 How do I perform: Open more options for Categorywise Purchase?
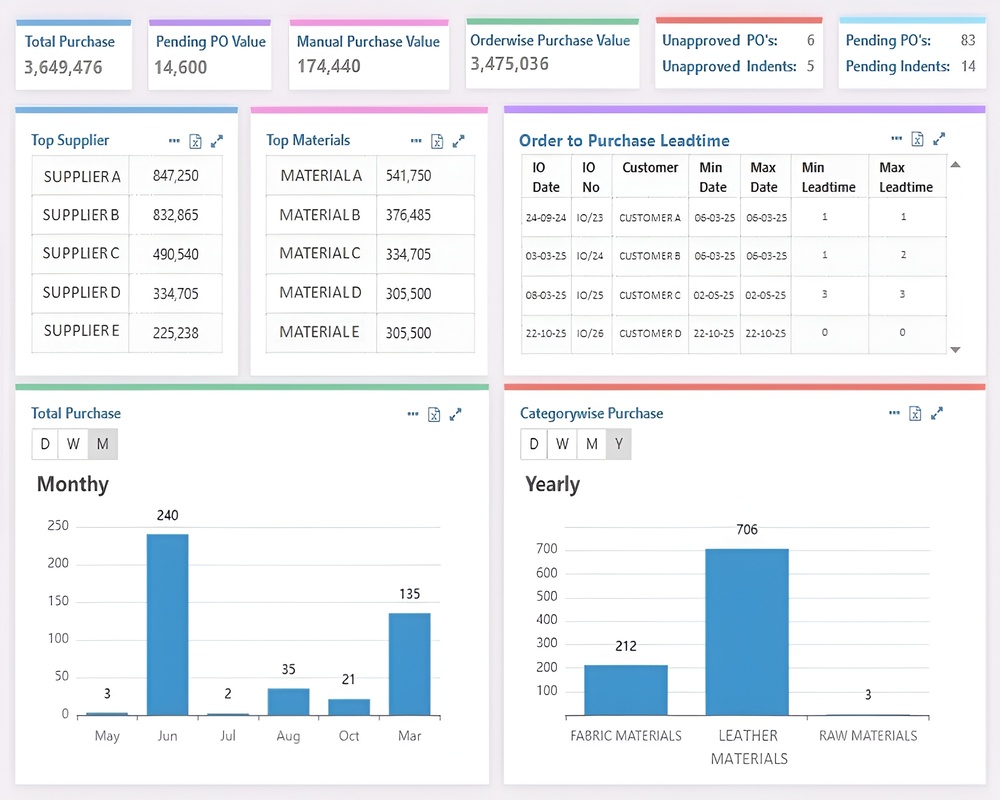point(894,413)
